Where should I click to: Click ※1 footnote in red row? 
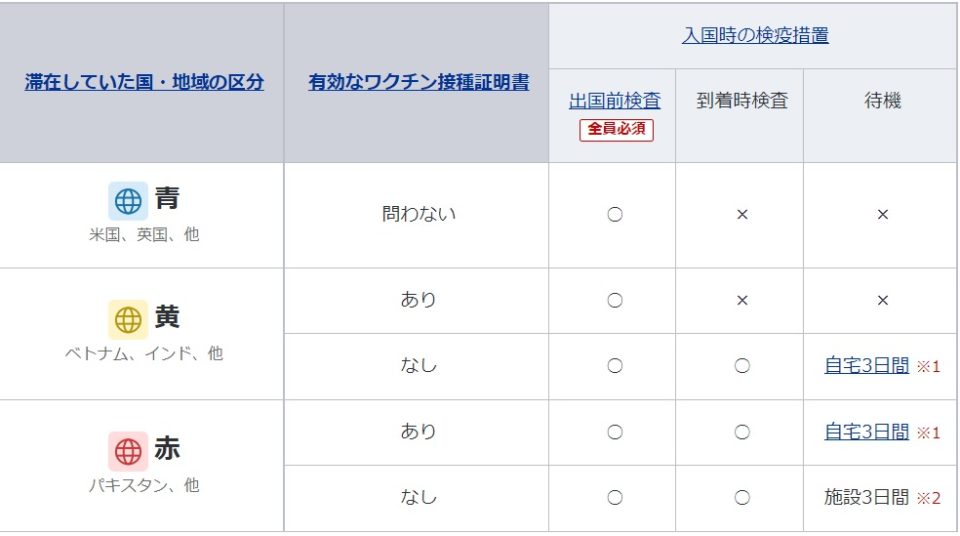tap(929, 432)
